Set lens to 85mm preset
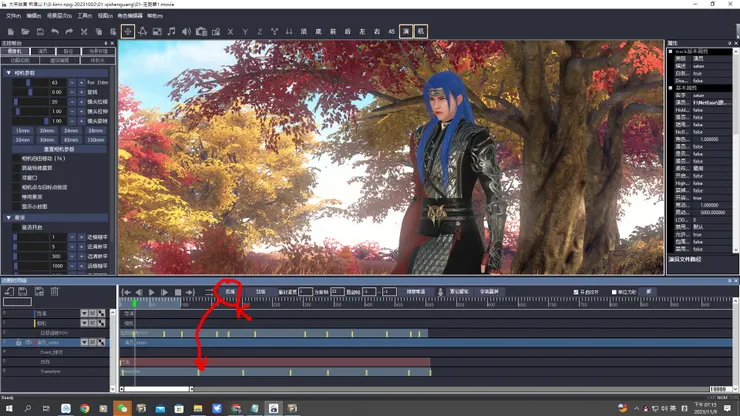Image resolution: width=740 pixels, height=416 pixels. [x=71, y=140]
